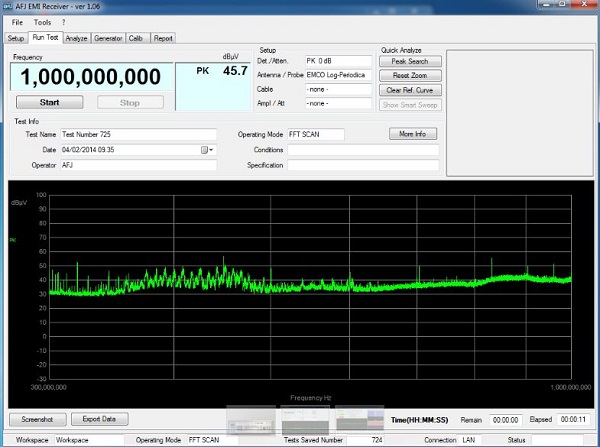Click the Reset Zoom button
This screenshot has width=600, height=447.
(410, 75)
